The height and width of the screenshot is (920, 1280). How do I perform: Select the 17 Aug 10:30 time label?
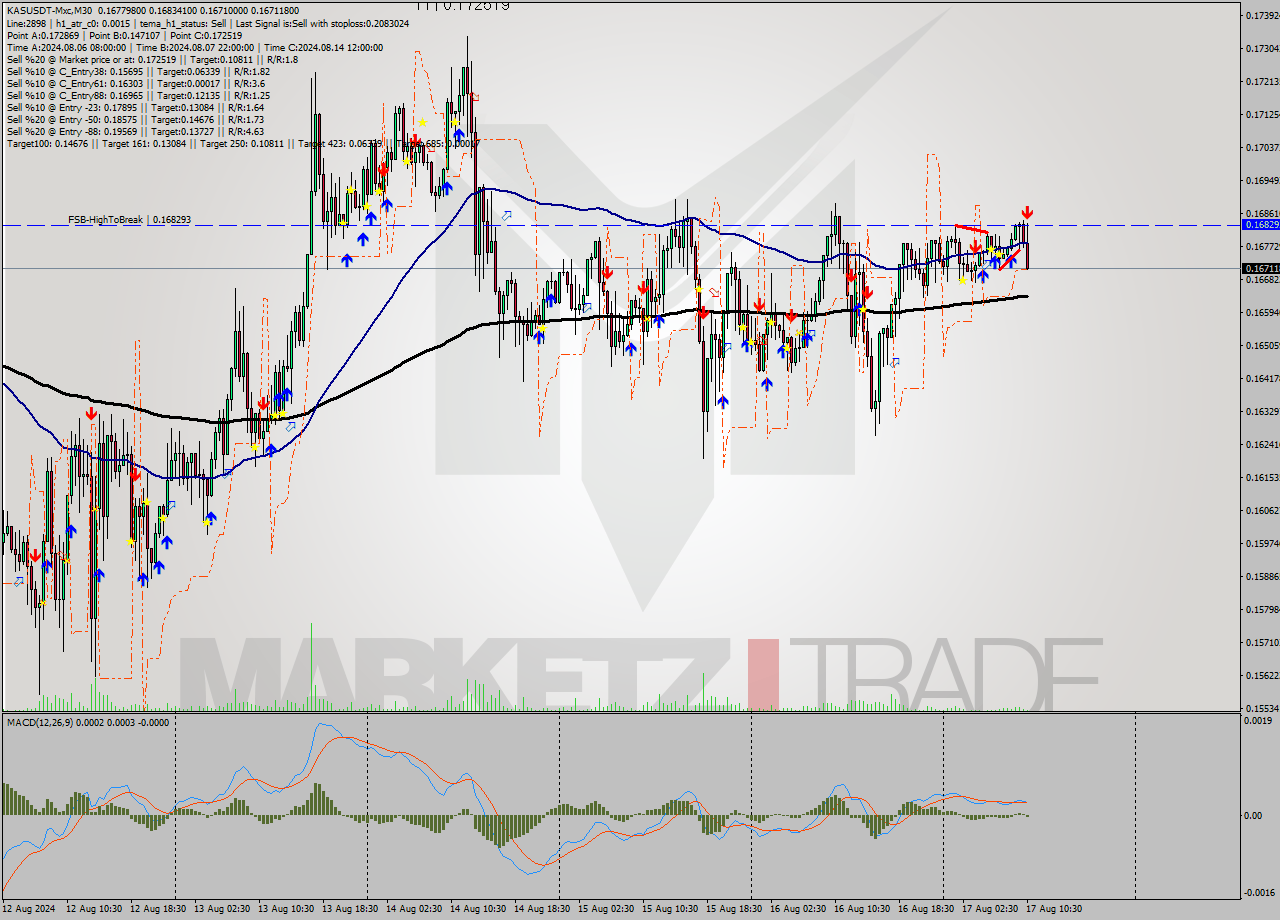pyautogui.click(x=1054, y=908)
